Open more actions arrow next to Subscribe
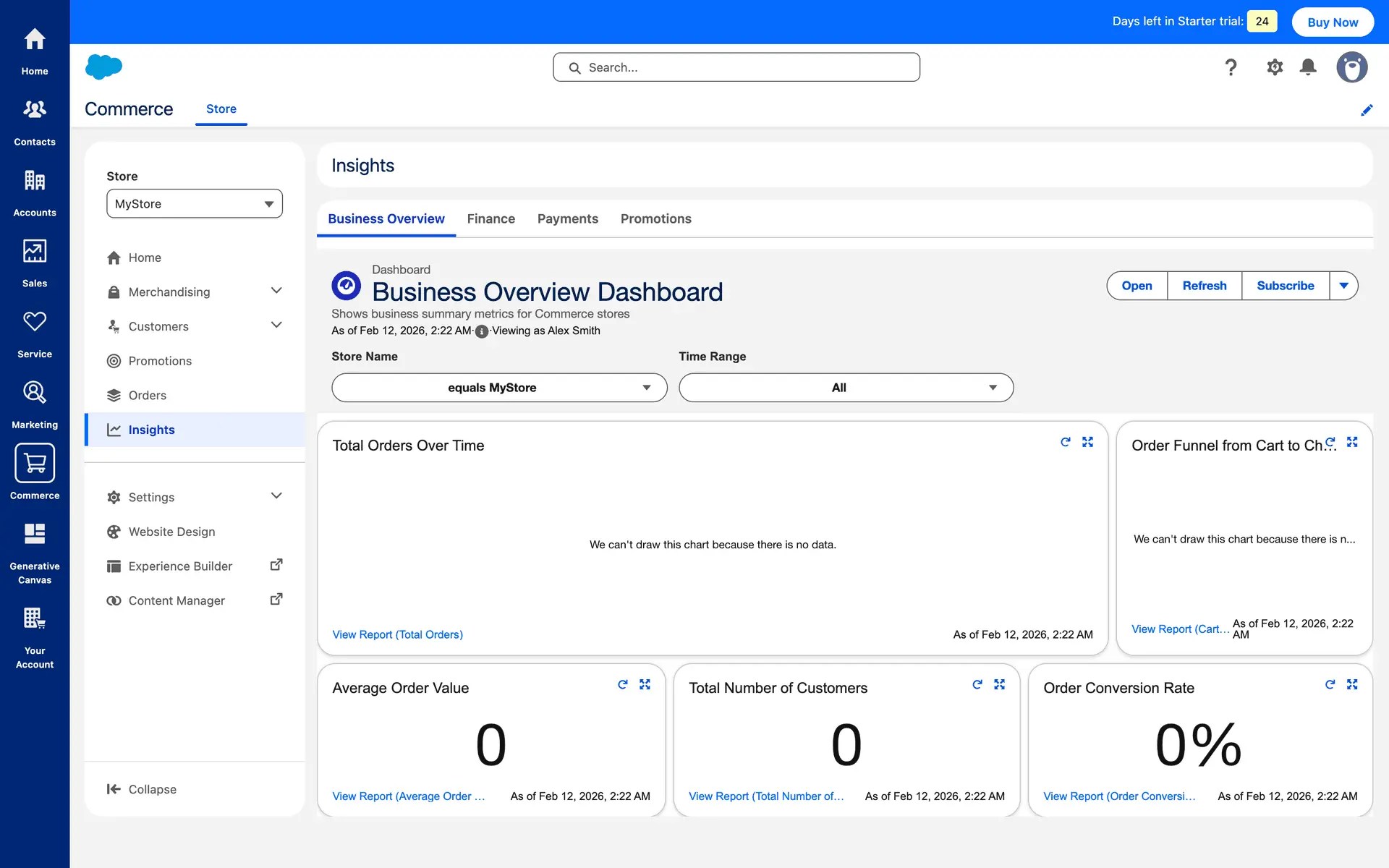Screen dimensions: 1389x868 (1343, 286)
